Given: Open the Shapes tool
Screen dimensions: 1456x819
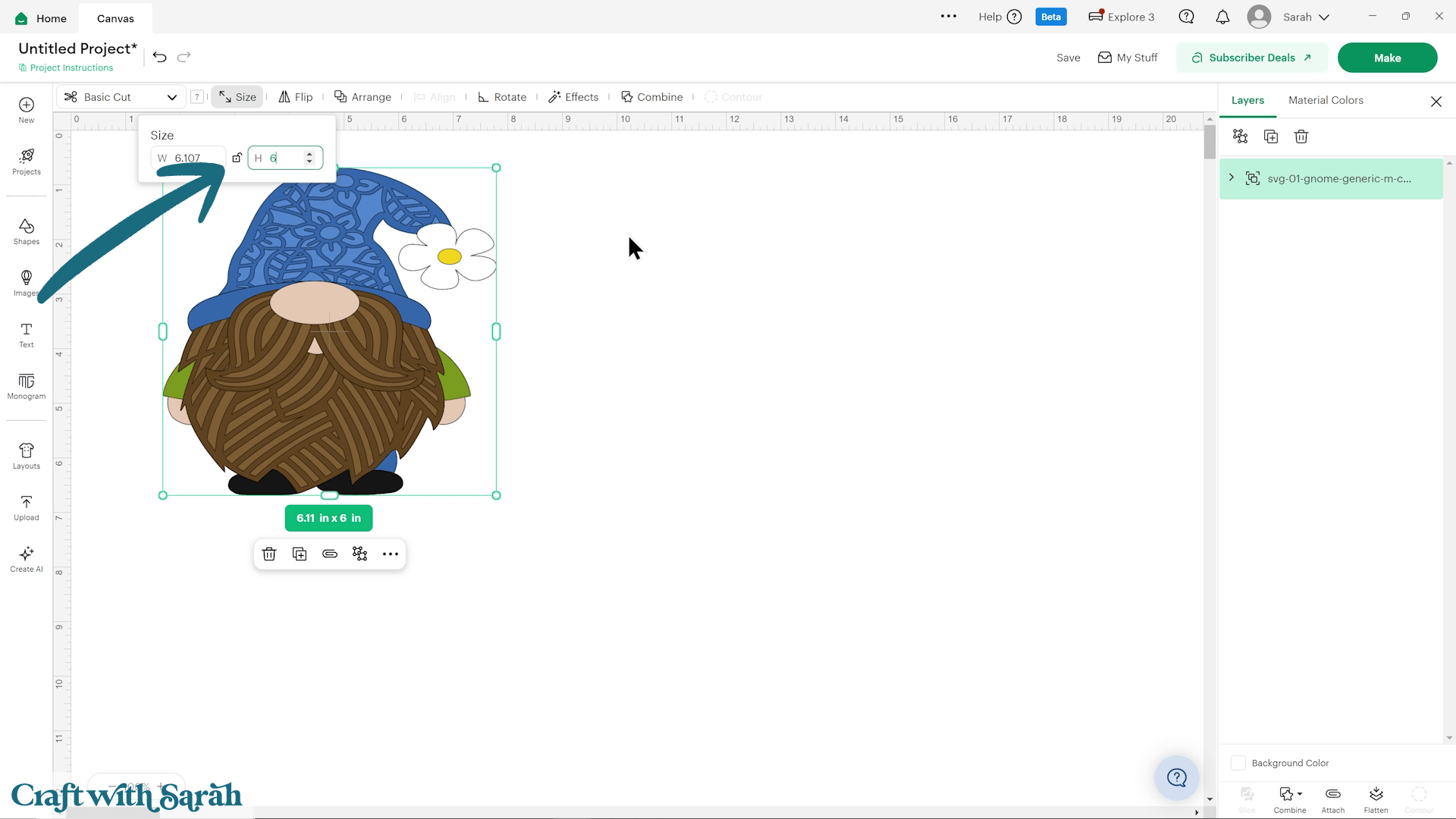Looking at the screenshot, I should coord(27,231).
